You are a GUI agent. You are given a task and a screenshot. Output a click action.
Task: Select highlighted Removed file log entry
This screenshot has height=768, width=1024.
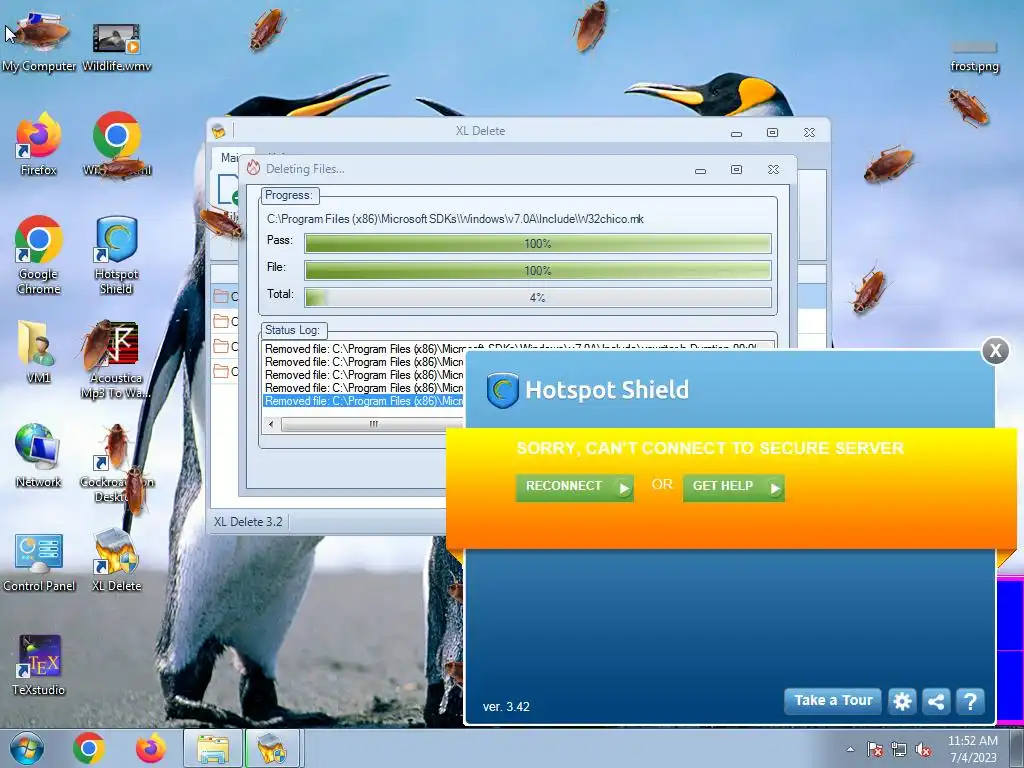click(363, 401)
